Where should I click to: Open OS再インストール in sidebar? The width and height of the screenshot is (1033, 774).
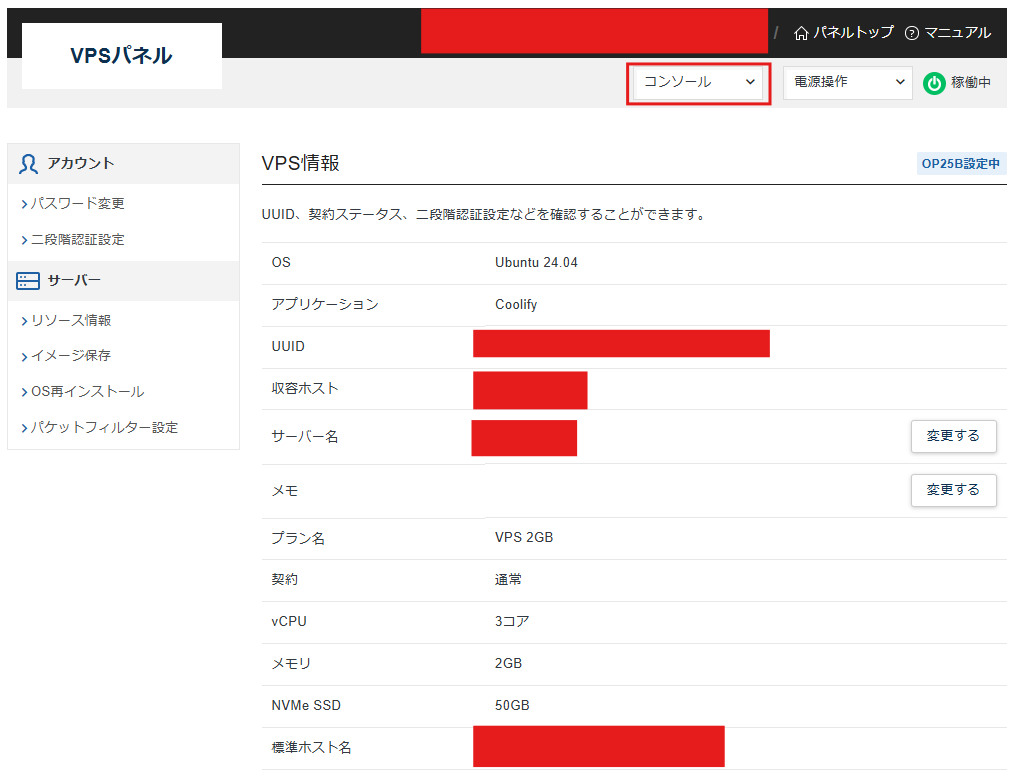(88, 392)
